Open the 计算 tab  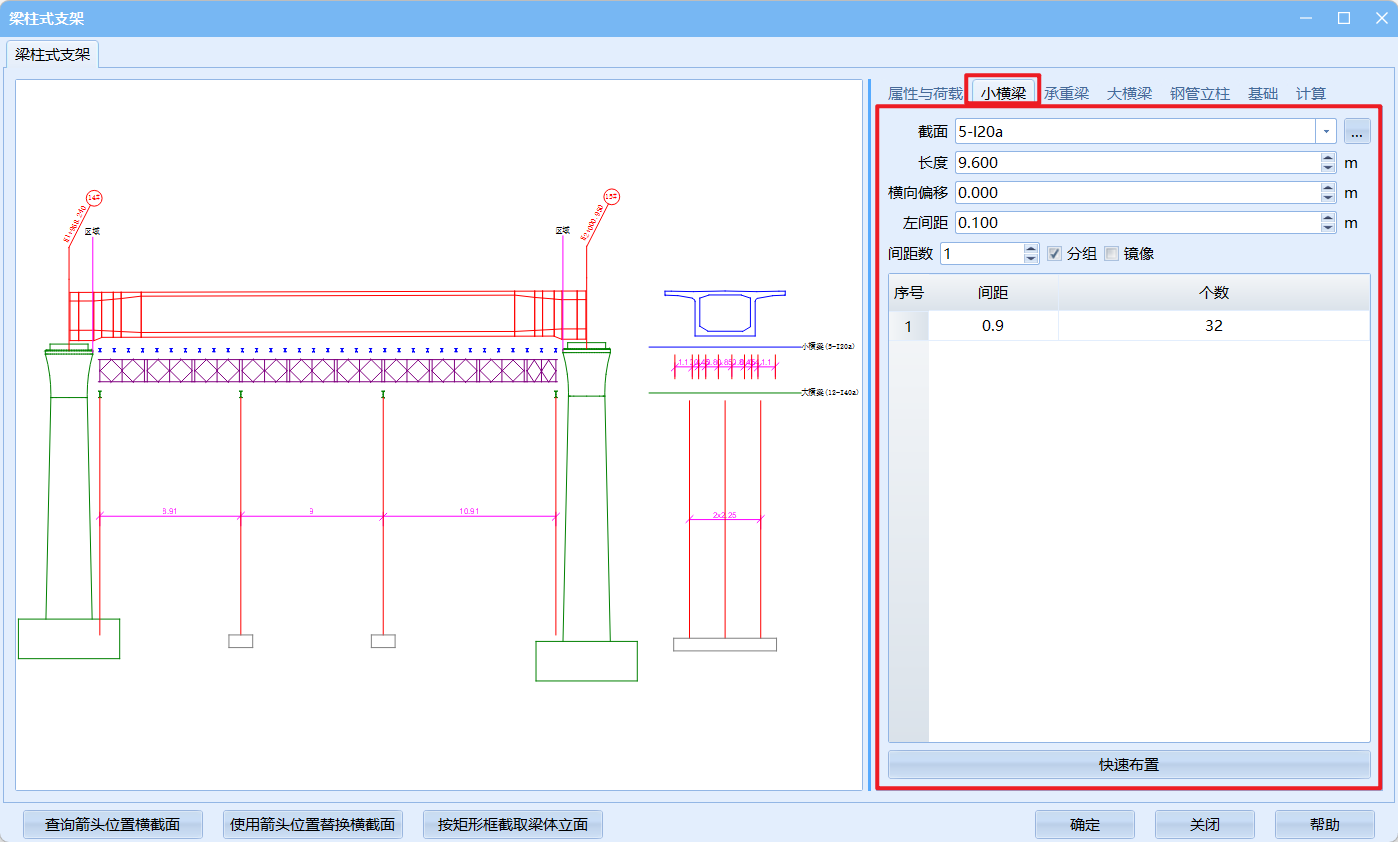click(1310, 94)
